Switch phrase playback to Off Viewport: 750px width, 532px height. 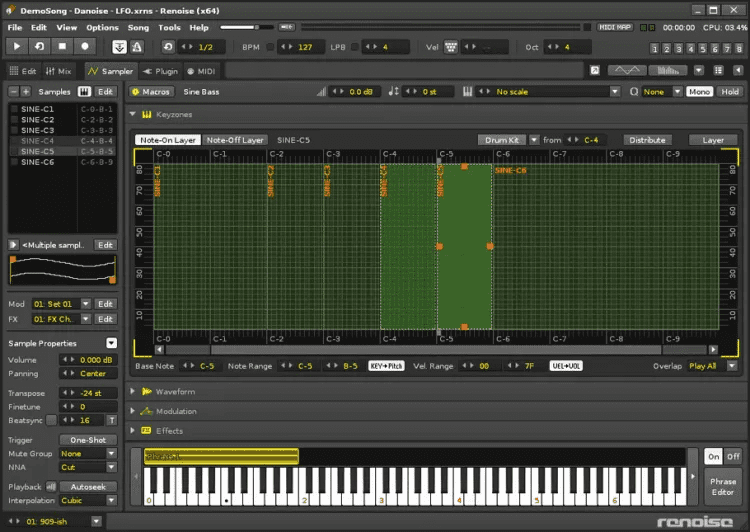click(733, 456)
